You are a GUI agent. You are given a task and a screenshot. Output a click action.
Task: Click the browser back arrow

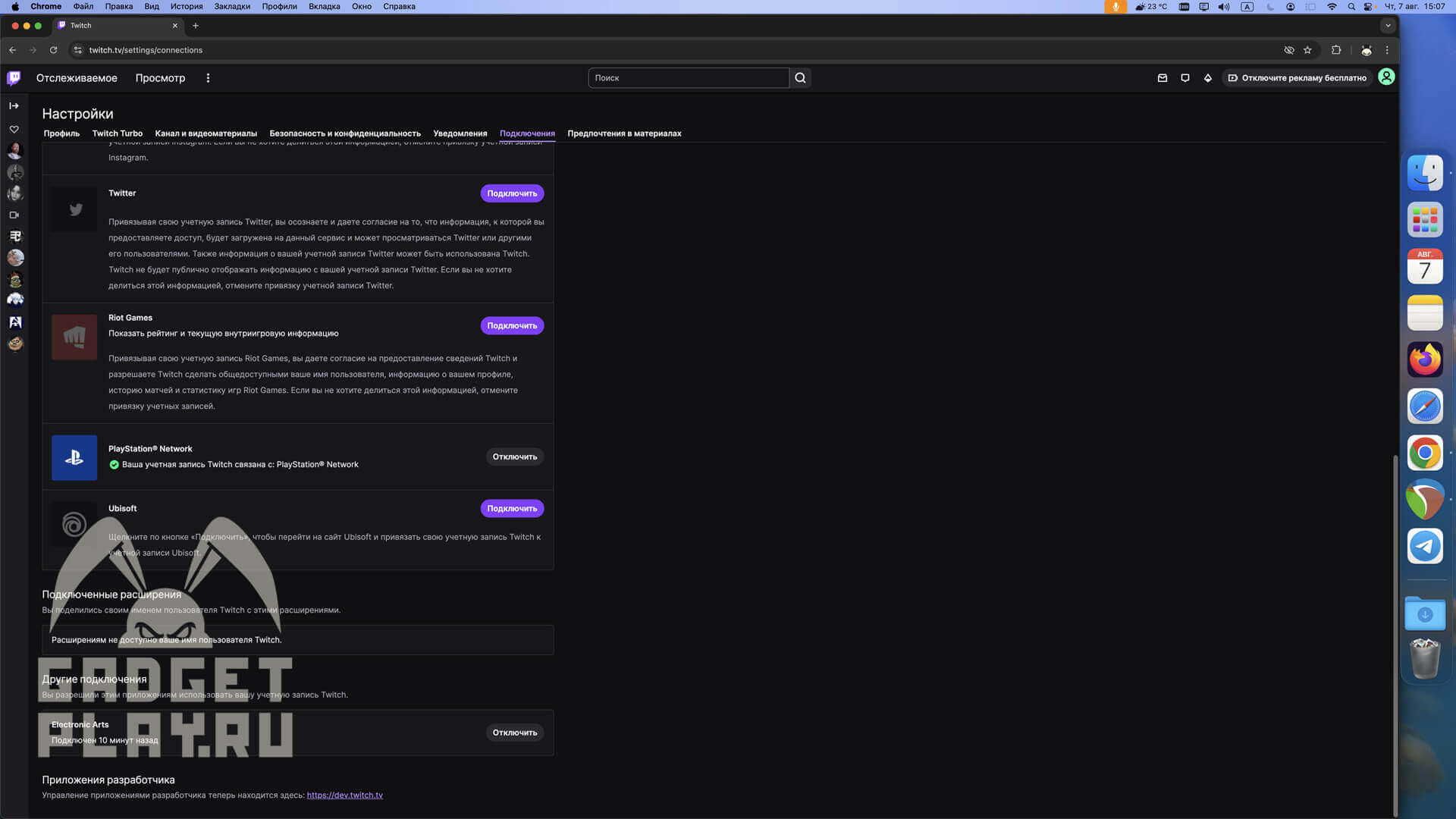point(13,50)
